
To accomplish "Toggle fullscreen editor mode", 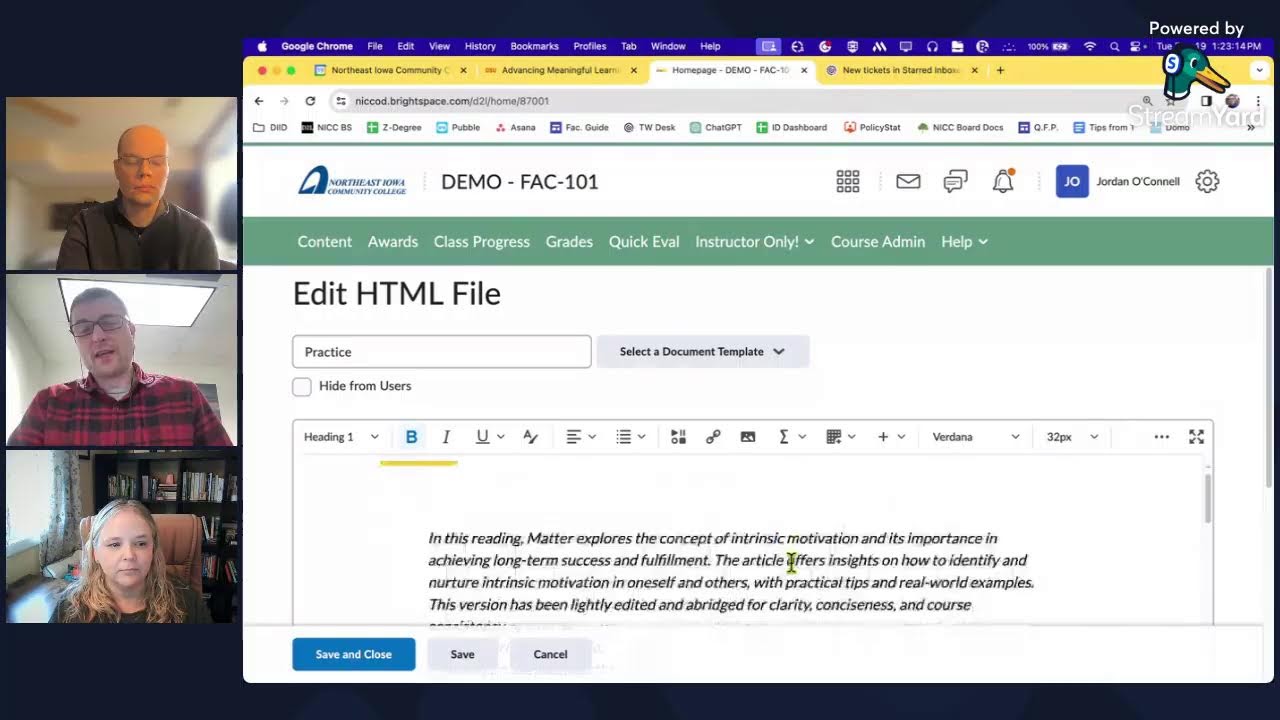I will pos(1196,437).
